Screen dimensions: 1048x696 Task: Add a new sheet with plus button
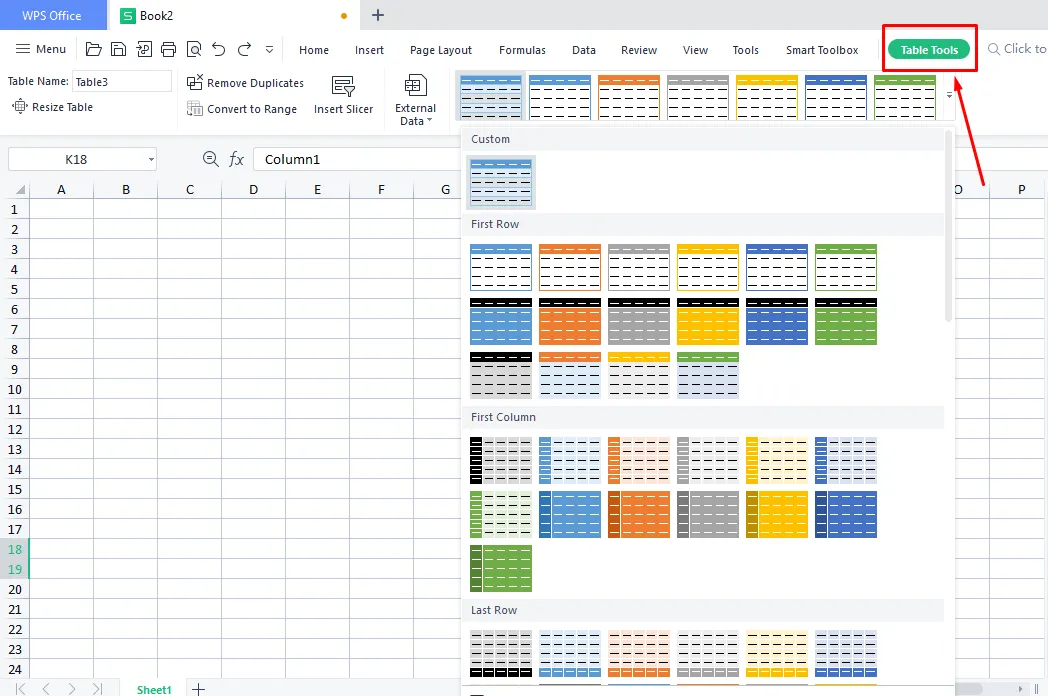(x=198, y=689)
